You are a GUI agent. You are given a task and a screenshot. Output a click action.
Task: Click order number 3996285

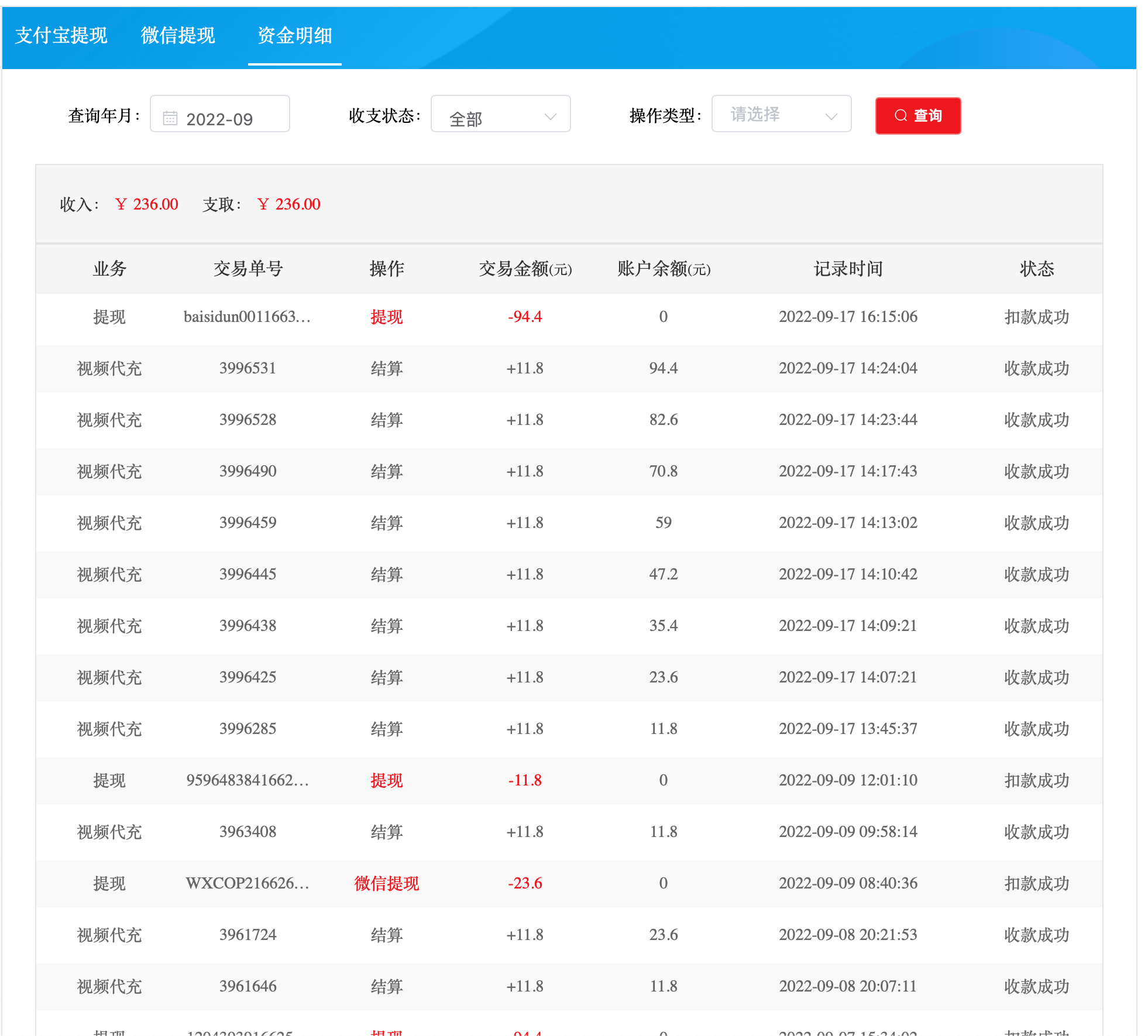(x=248, y=729)
